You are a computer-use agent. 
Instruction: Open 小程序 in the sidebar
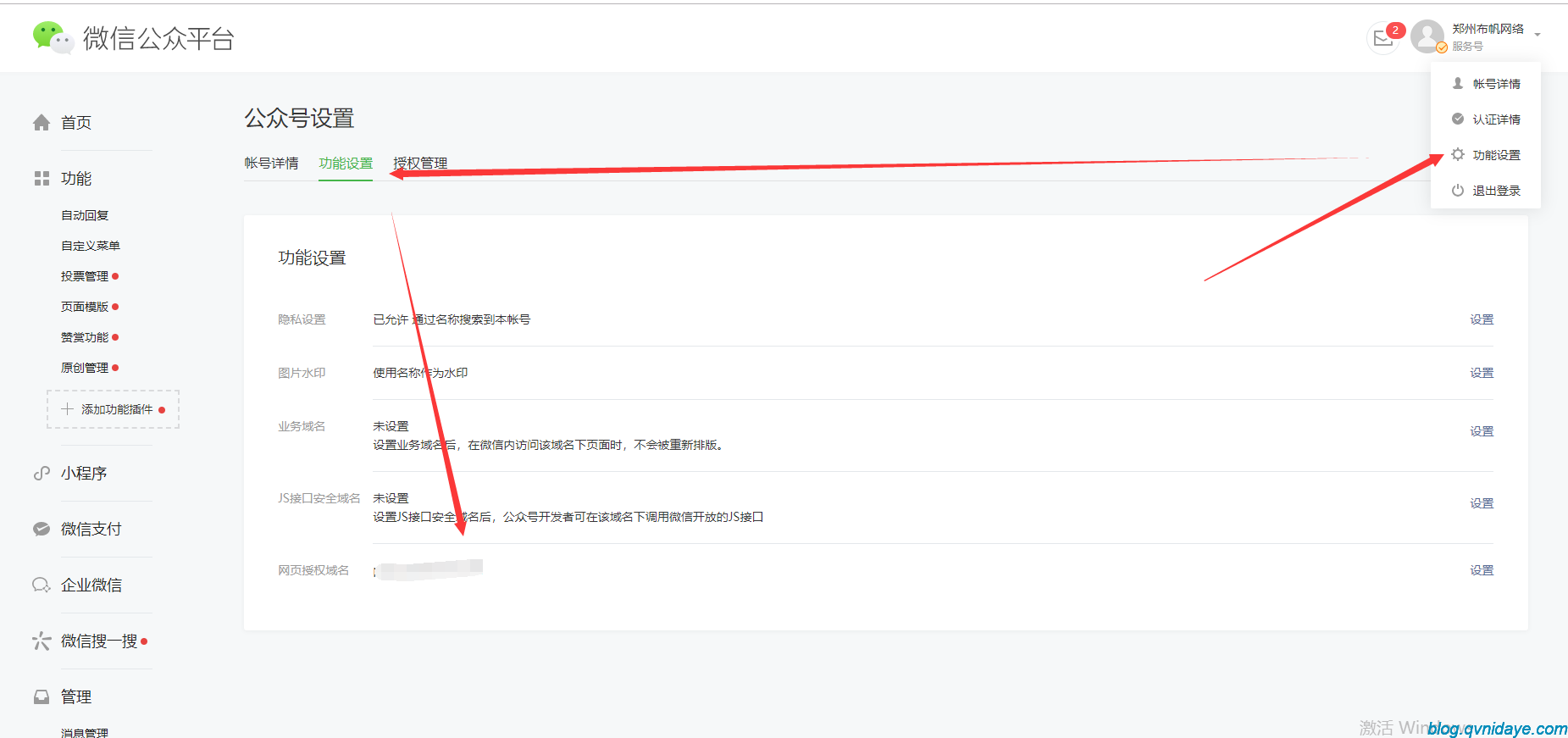(84, 474)
